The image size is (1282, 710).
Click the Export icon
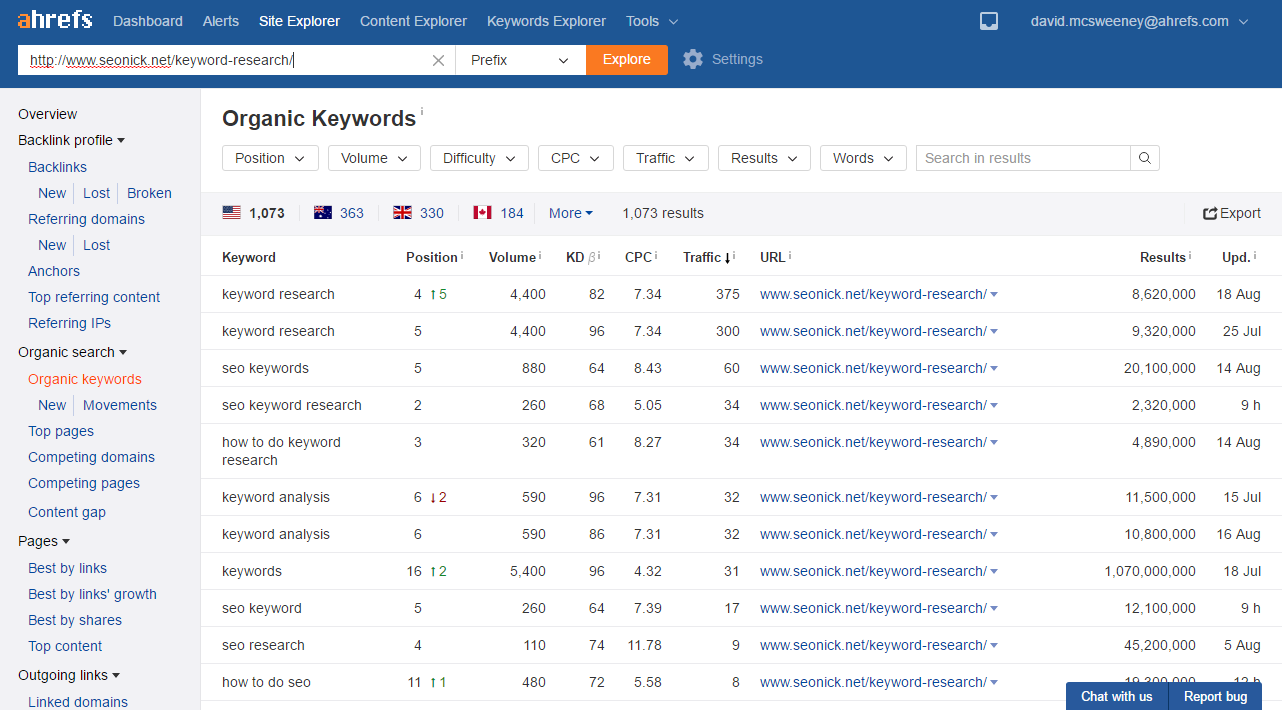(1210, 213)
